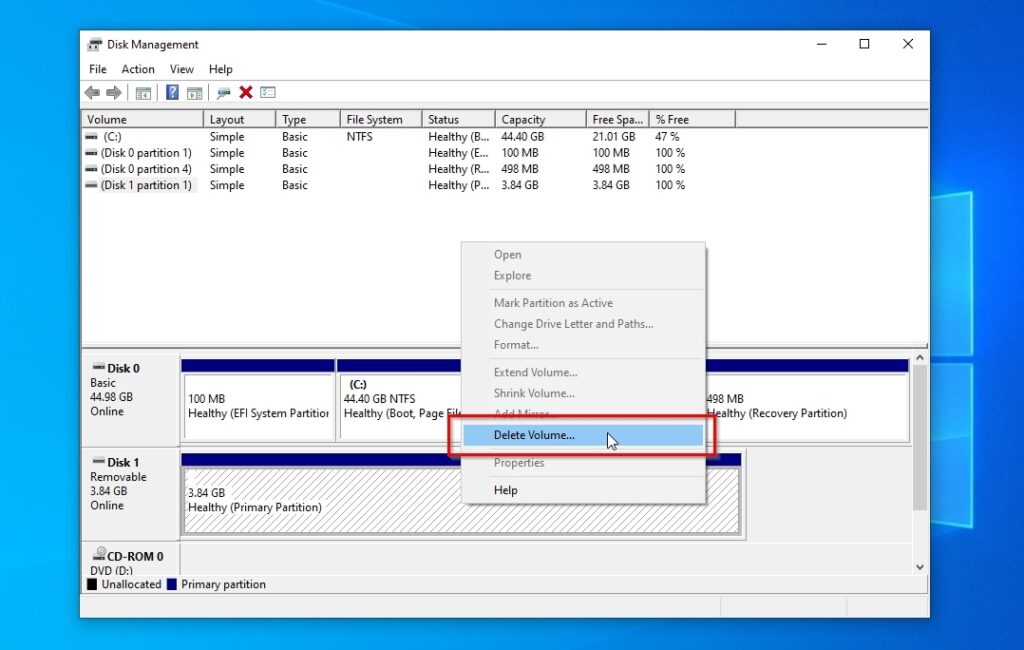Image resolution: width=1024 pixels, height=650 pixels.
Task: Delete the volume using red X icon
Action: (246, 92)
